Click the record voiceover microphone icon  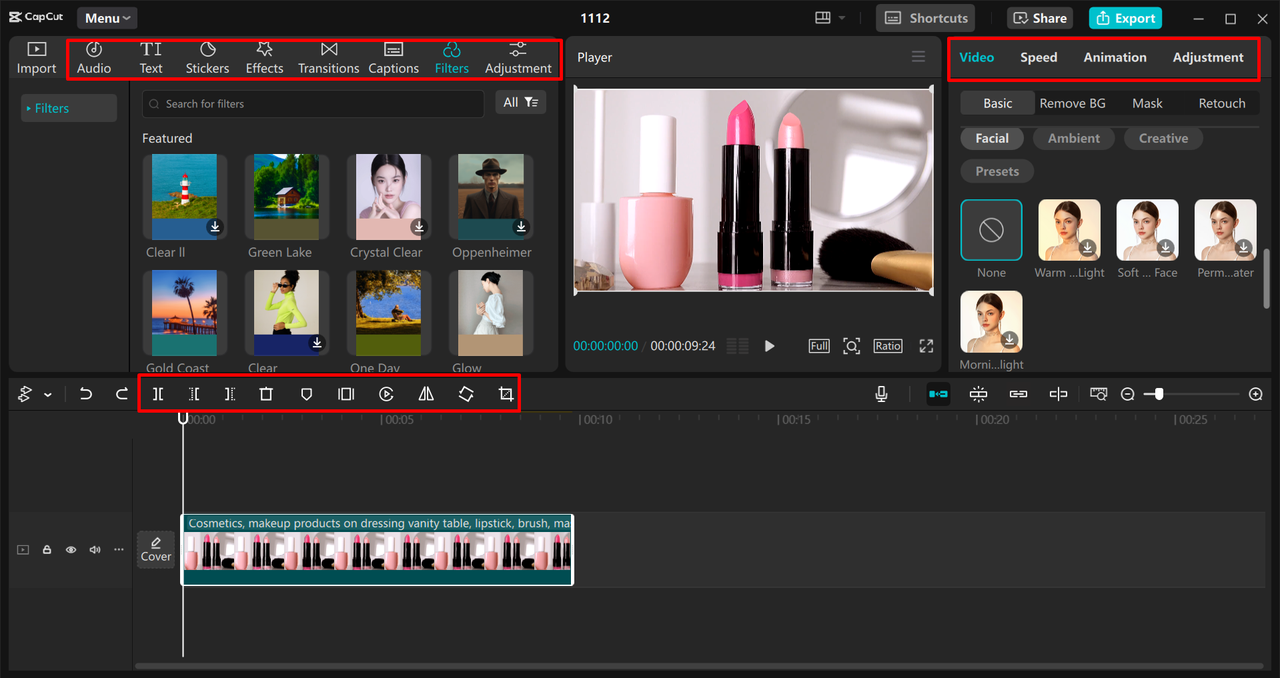tap(881, 394)
